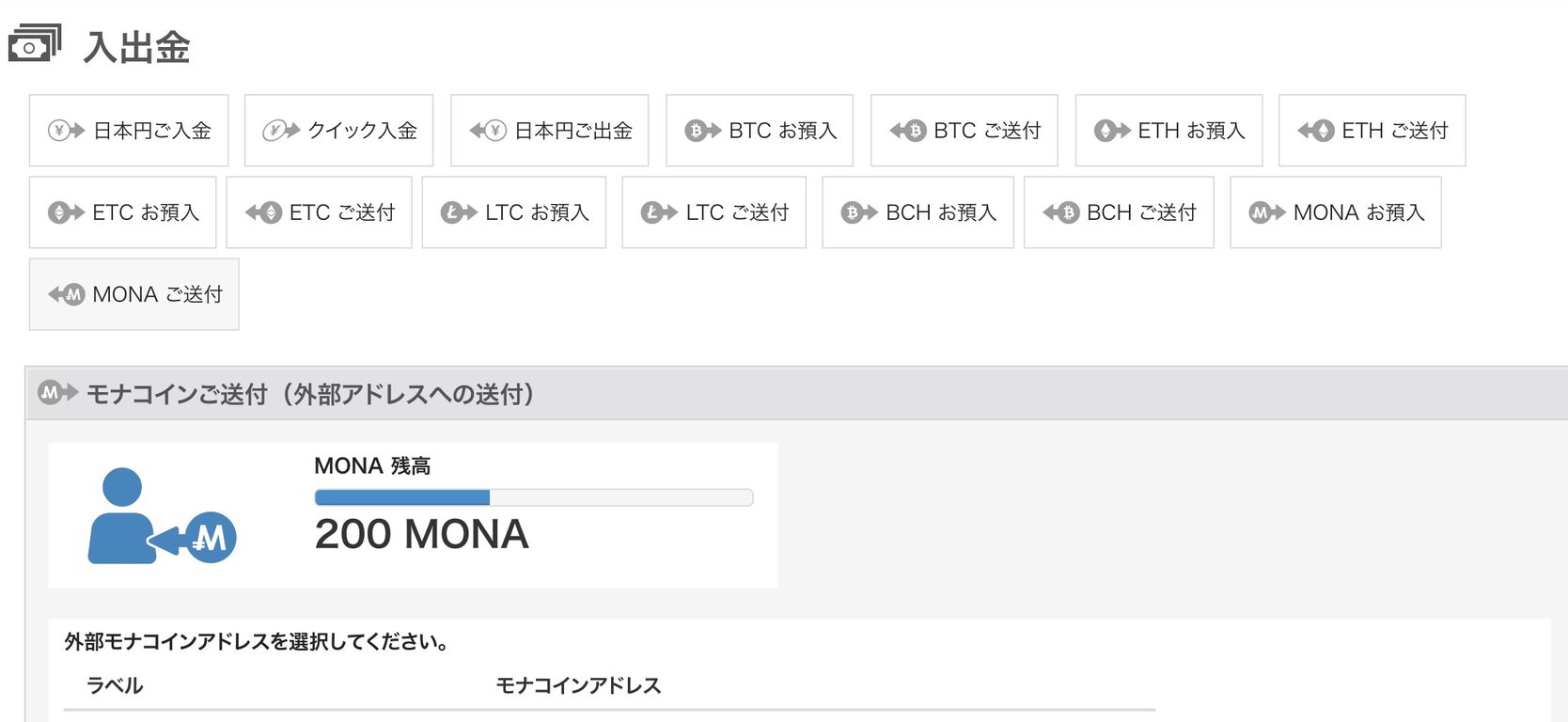The image size is (1568, 722).
Task: Go to ETC お預入 deposit
Action: [123, 212]
